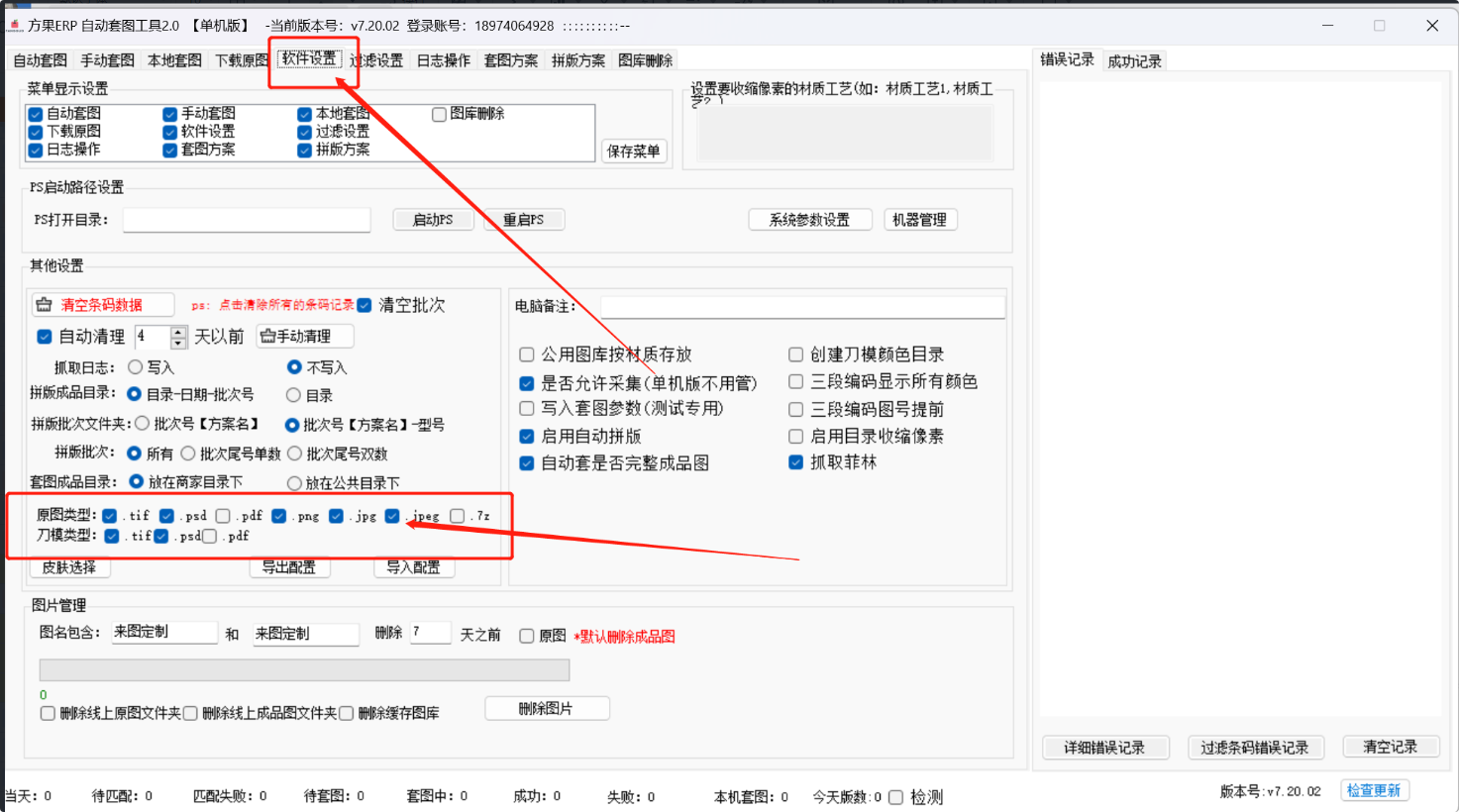This screenshot has width=1459, height=812.
Task: Click the 手动清理 button
Action: (305, 337)
